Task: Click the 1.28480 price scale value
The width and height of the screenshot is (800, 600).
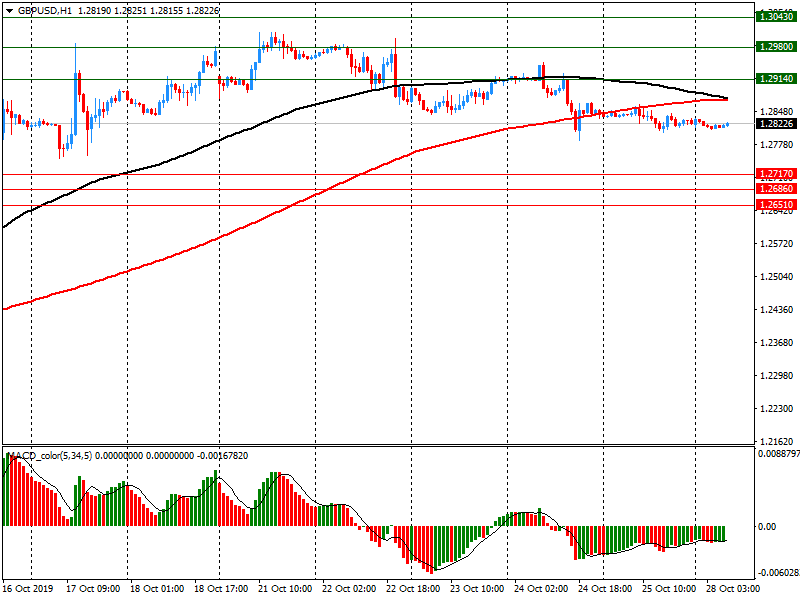Action: (777, 112)
